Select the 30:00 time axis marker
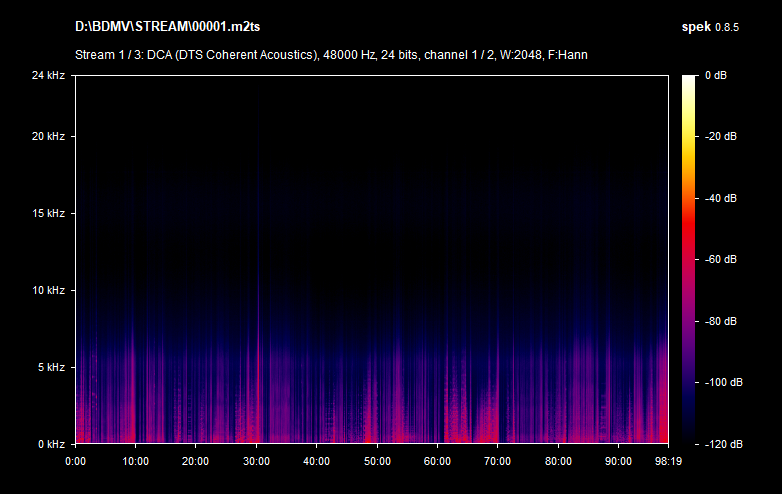 (256, 461)
